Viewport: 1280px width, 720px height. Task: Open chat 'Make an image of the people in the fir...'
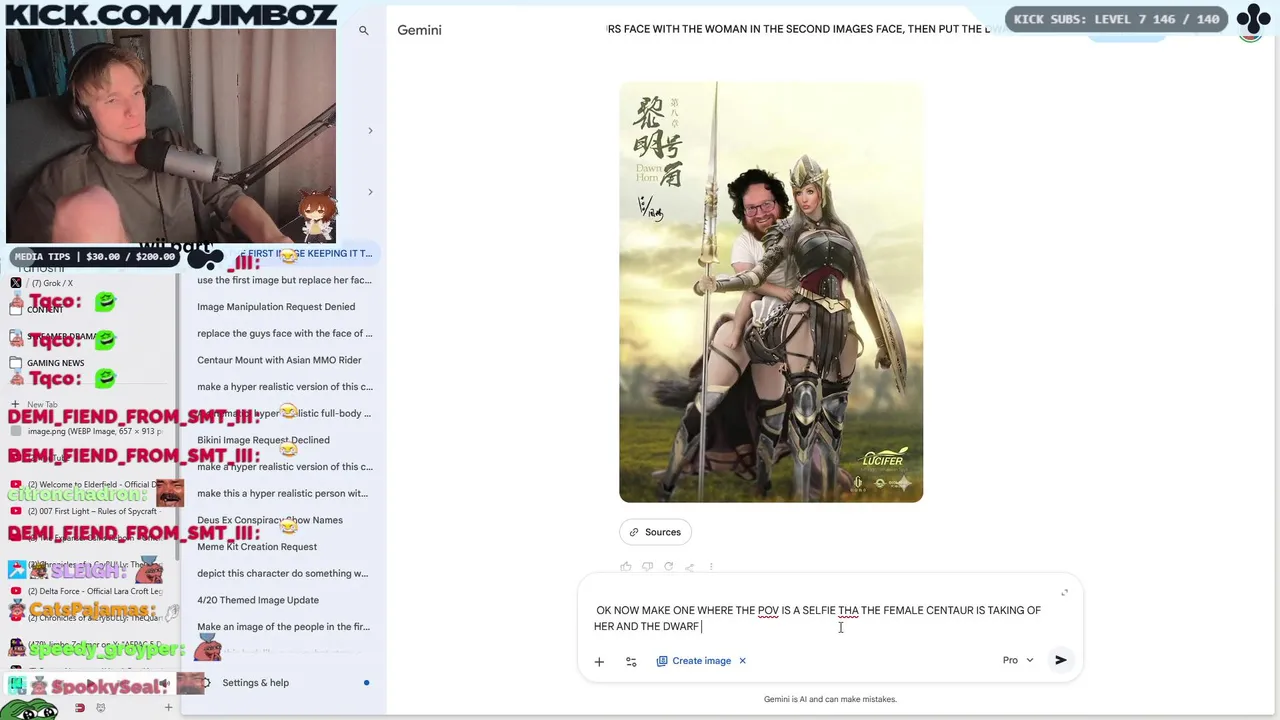pos(283,627)
